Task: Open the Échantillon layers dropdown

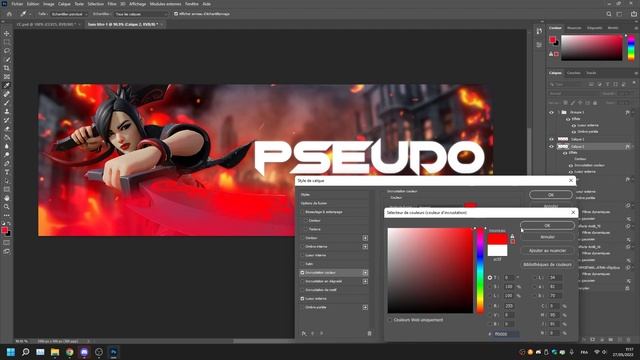Action: point(141,14)
